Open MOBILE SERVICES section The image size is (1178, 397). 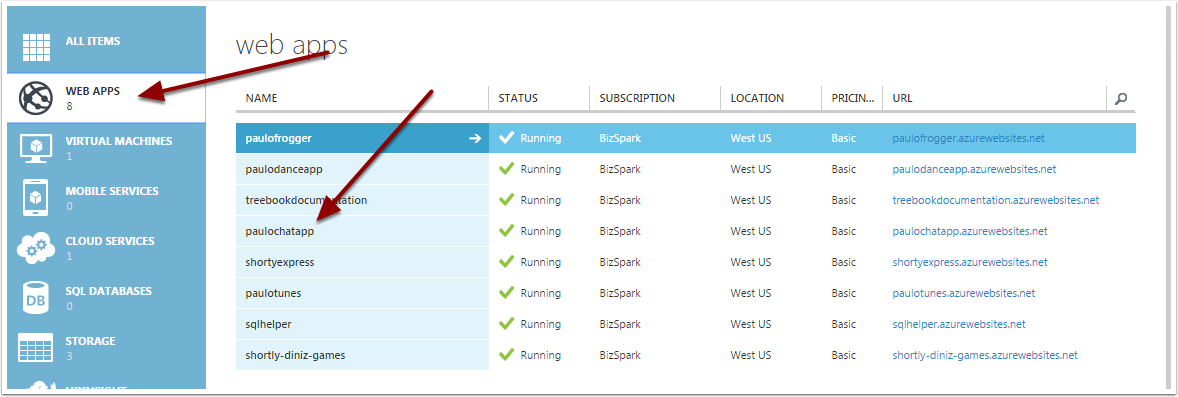[x=112, y=191]
